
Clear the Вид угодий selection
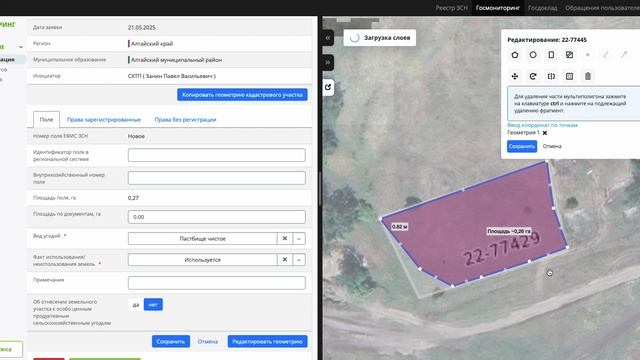tap(285, 238)
